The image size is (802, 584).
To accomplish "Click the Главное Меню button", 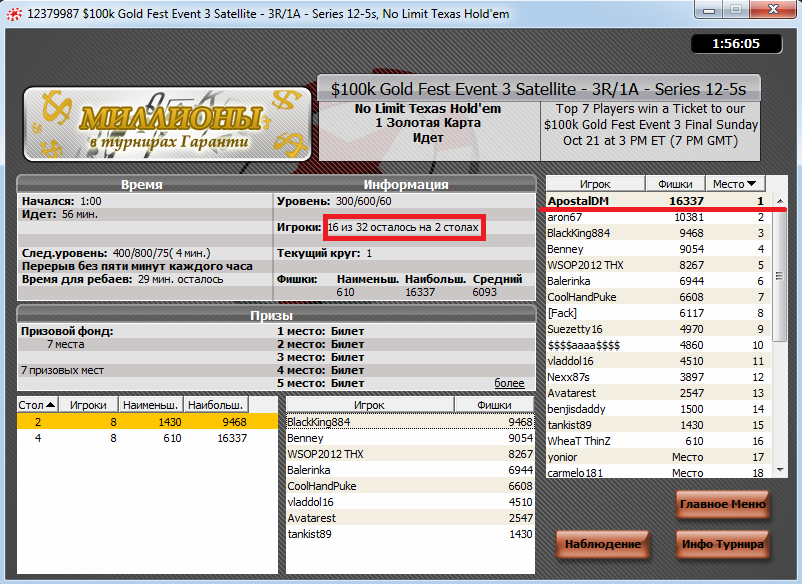I will (722, 505).
